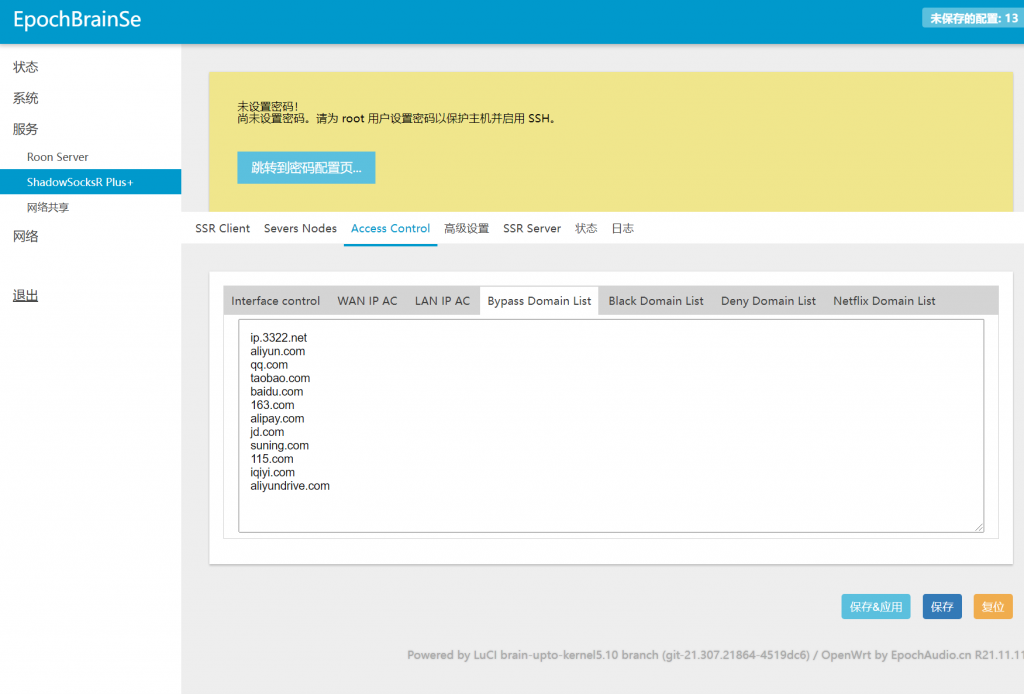The height and width of the screenshot is (694, 1024).
Task: Open Deny Domain List sub-tab
Action: pyautogui.click(x=768, y=301)
